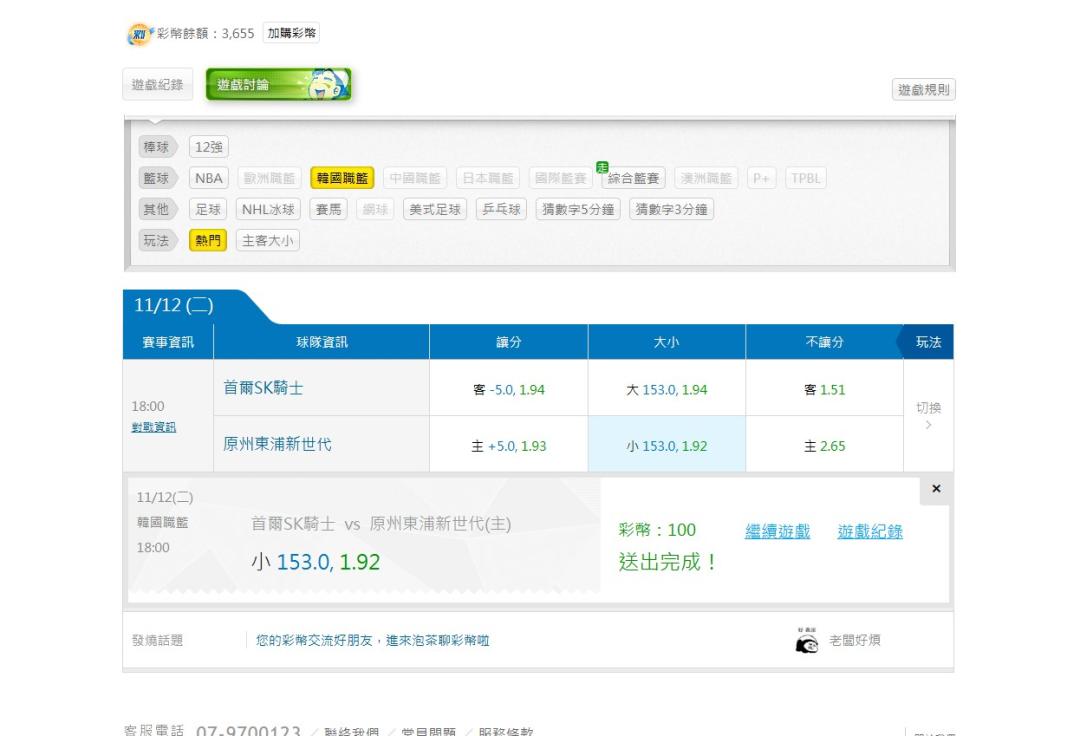Open the hot topic discussion link
This screenshot has height=736, width=1080.
click(x=373, y=641)
